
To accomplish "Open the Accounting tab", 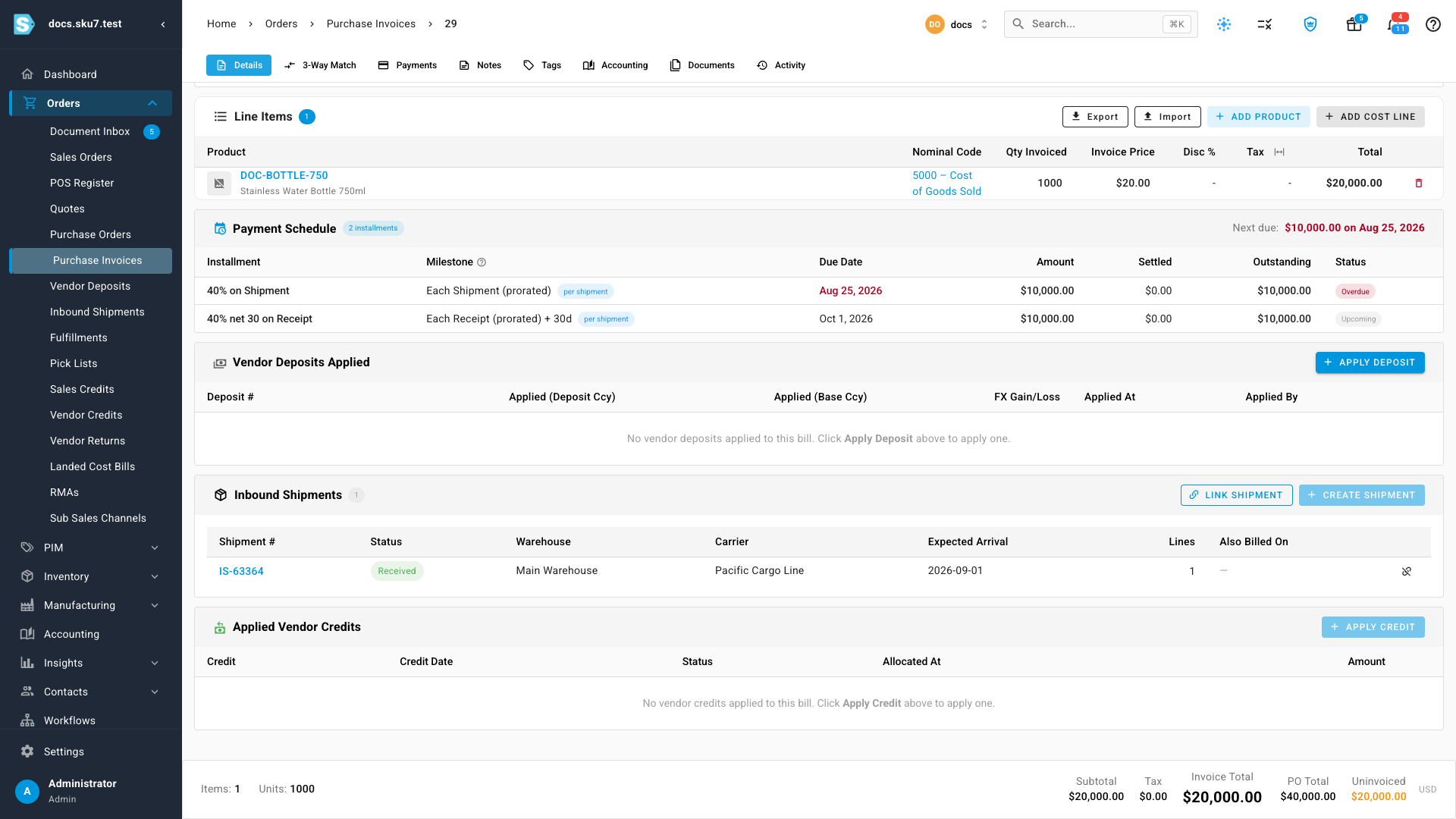I will click(x=615, y=65).
